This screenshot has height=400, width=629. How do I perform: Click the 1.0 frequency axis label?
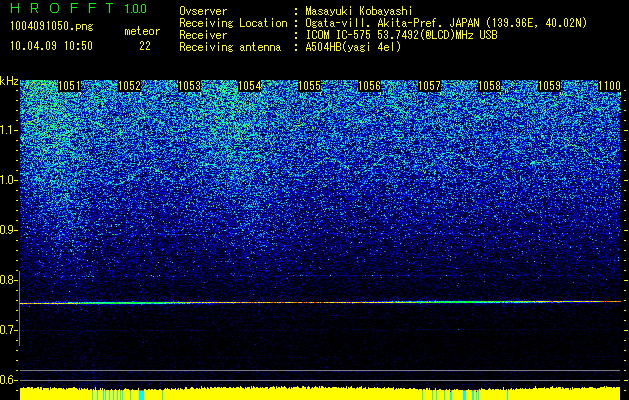[9, 180]
